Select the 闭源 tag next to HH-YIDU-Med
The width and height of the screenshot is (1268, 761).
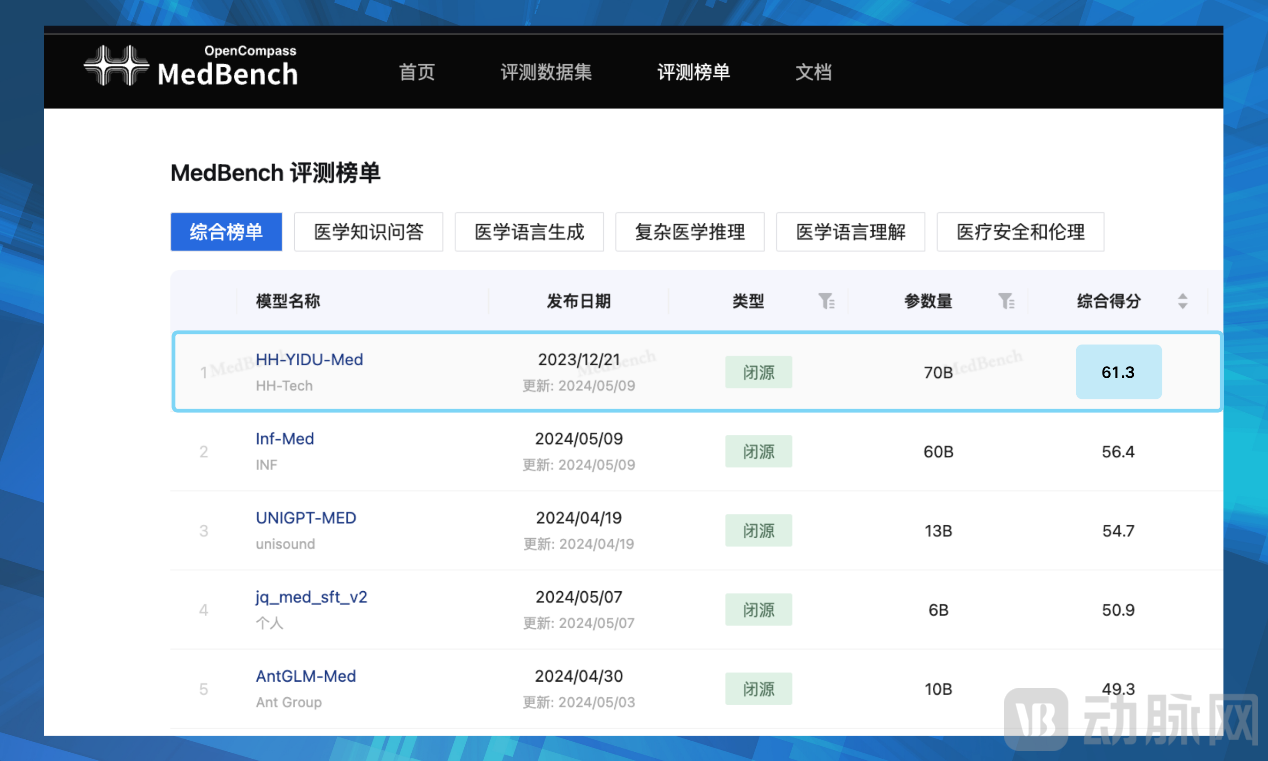coord(758,372)
